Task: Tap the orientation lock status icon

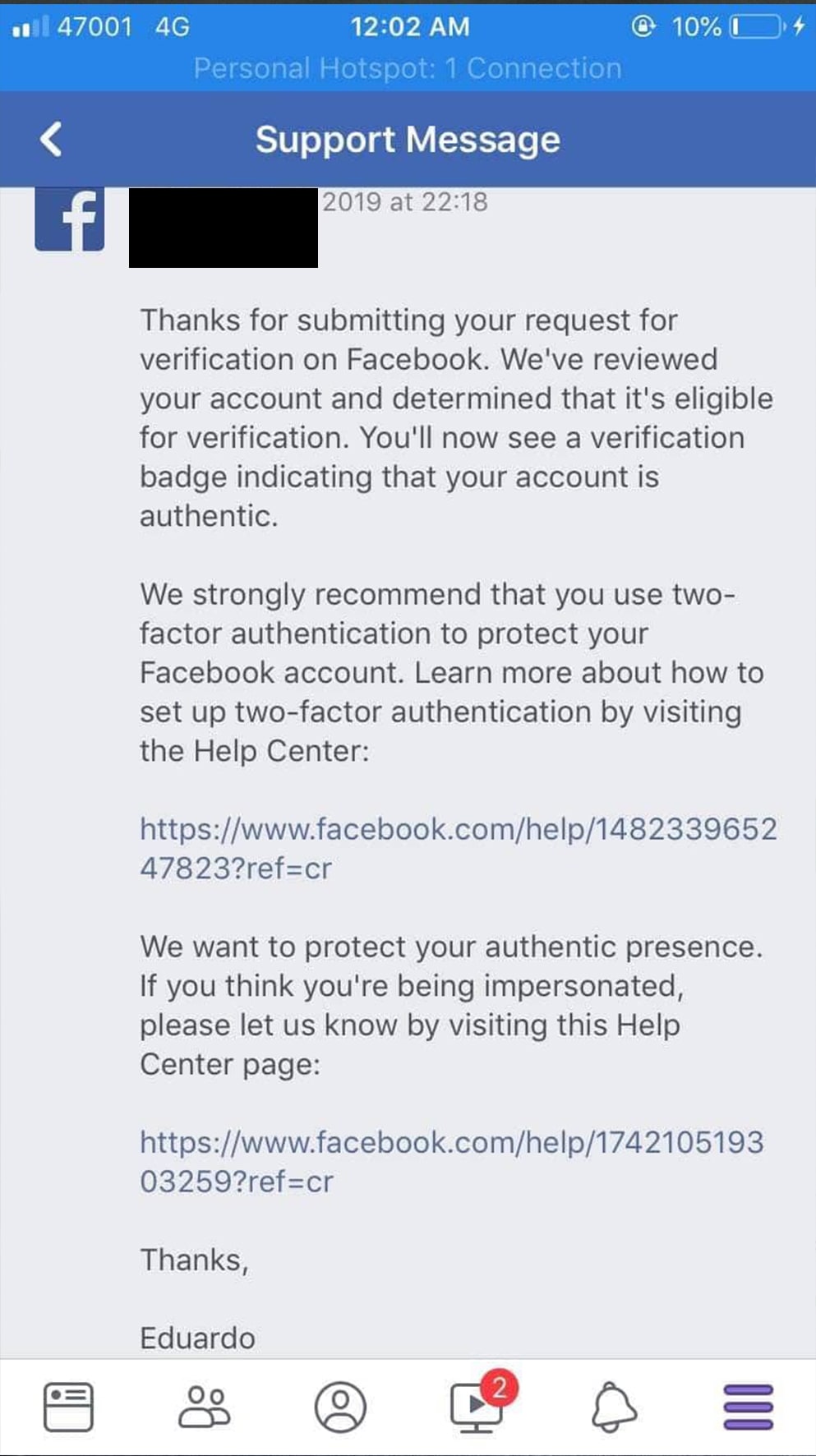Action: (x=643, y=27)
